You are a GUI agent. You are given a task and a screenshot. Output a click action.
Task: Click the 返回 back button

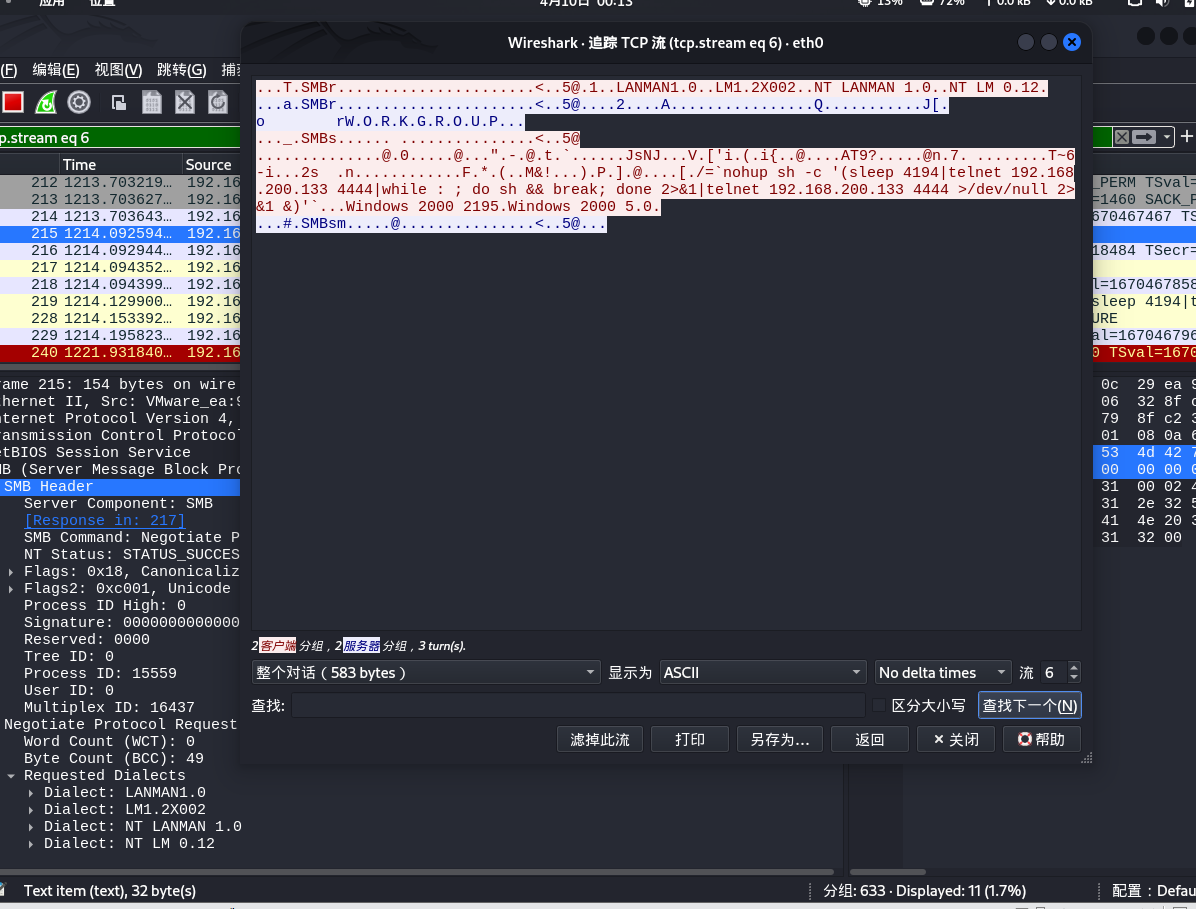pyautogui.click(x=870, y=740)
